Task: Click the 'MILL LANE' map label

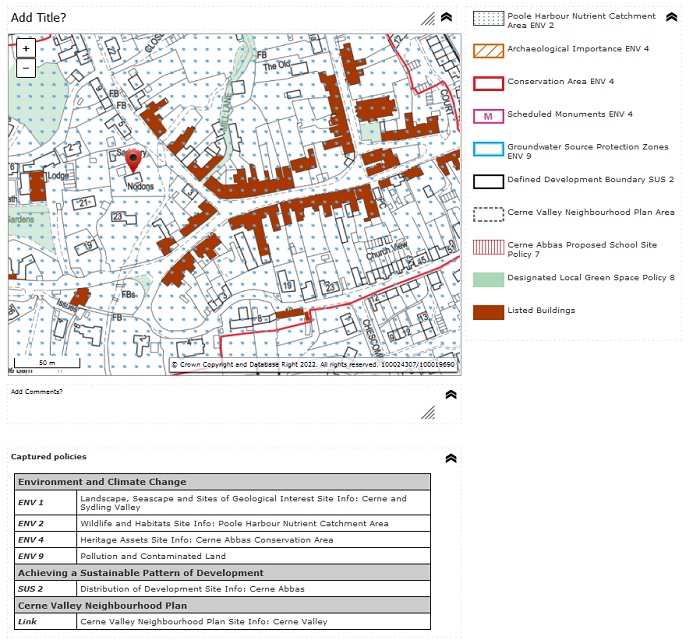Action: pyautogui.click(x=227, y=112)
